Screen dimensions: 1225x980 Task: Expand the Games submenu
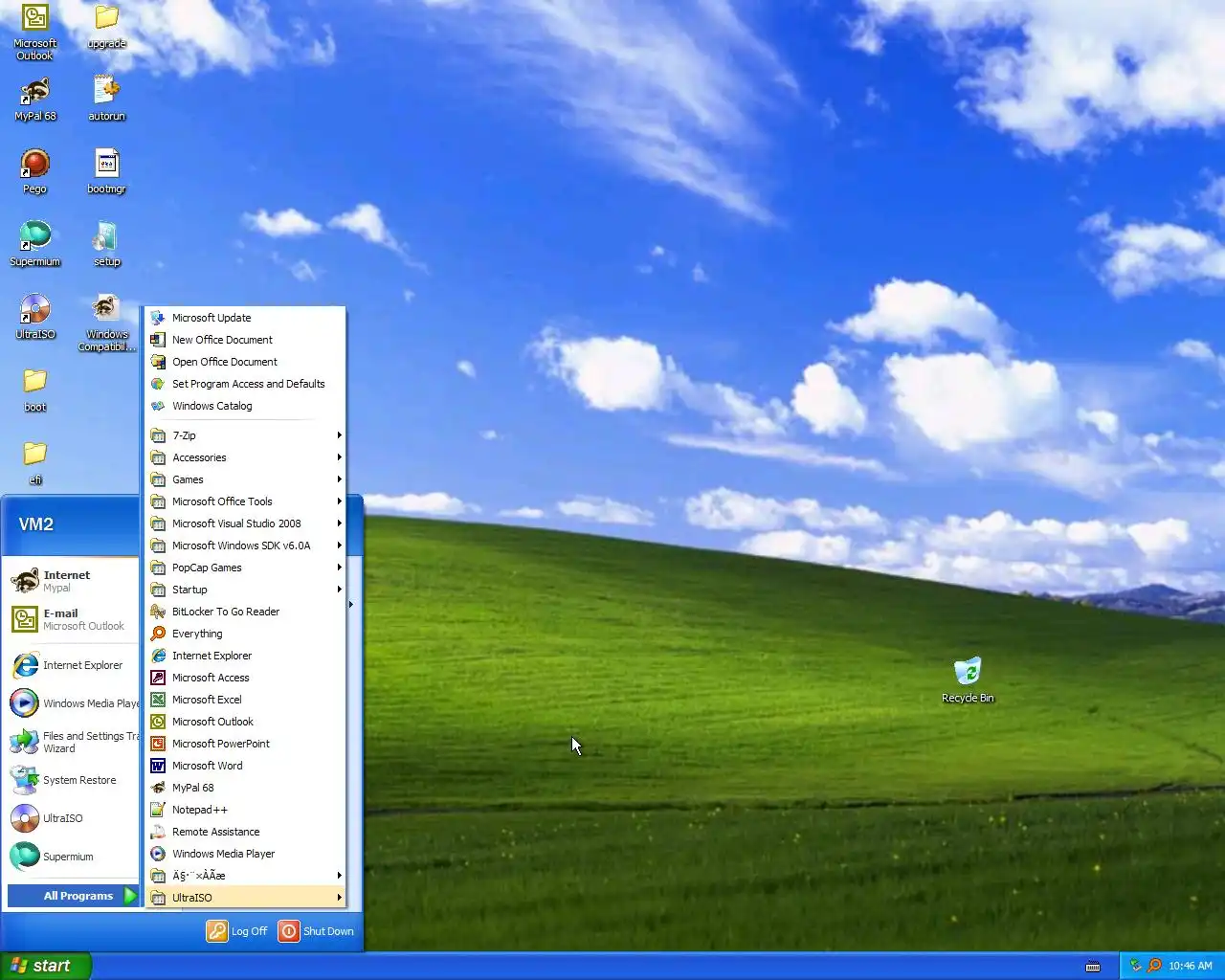pyautogui.click(x=245, y=479)
